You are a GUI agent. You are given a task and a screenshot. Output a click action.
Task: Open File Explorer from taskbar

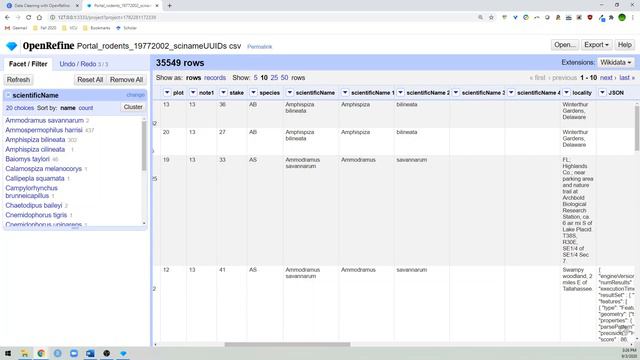coord(24,353)
